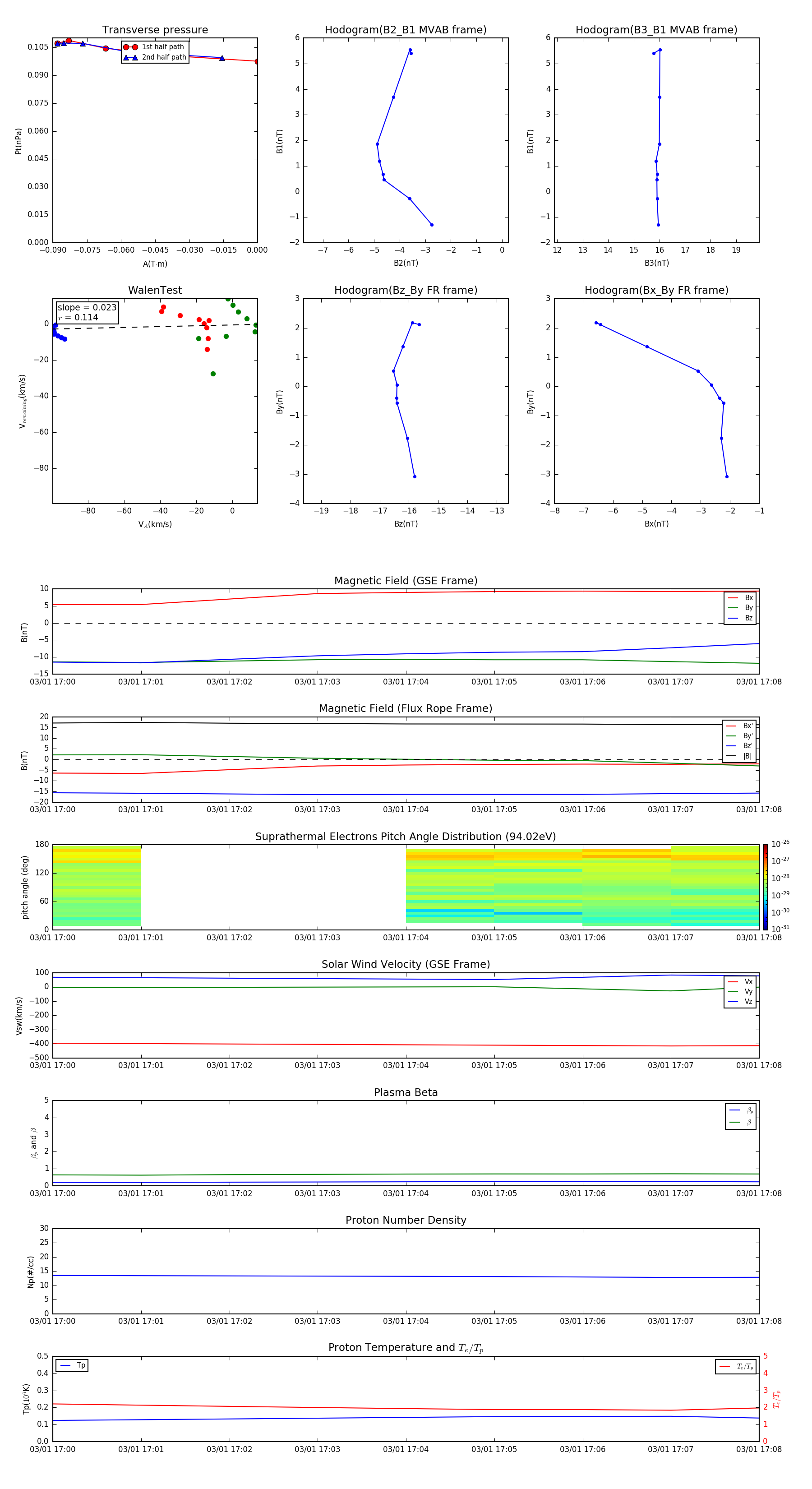Click the lowest green outlier point in WalenTest
The width and height of the screenshot is (812, 1489).
[212, 374]
